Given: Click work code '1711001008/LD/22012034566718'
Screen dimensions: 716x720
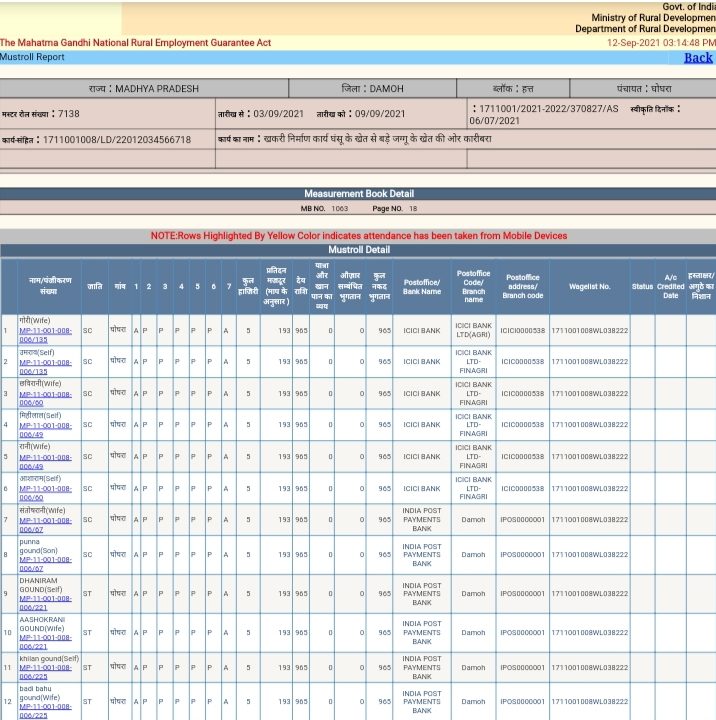Looking at the screenshot, I should click(x=117, y=140).
